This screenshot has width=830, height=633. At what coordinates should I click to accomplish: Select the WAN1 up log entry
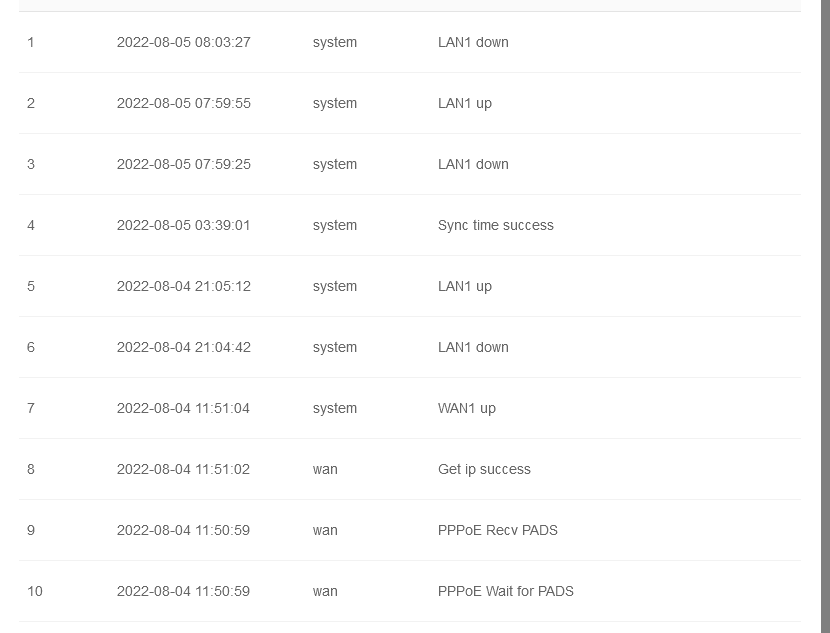pyautogui.click(x=466, y=408)
